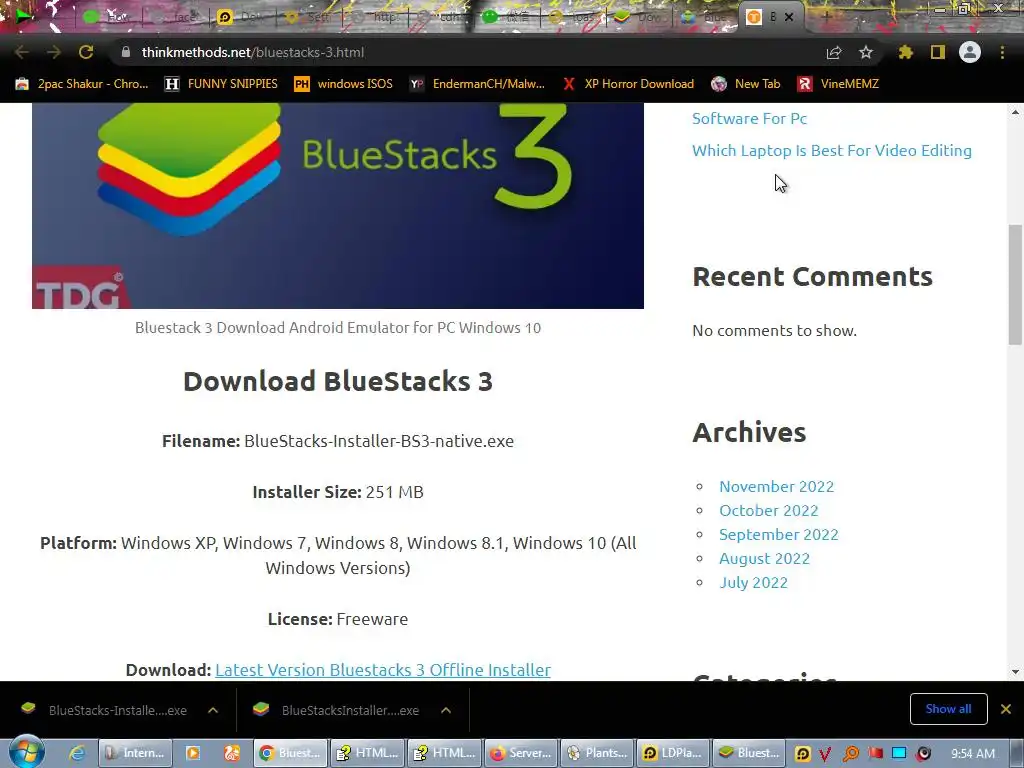
Task: Click the forward navigation arrow
Action: pyautogui.click(x=54, y=52)
